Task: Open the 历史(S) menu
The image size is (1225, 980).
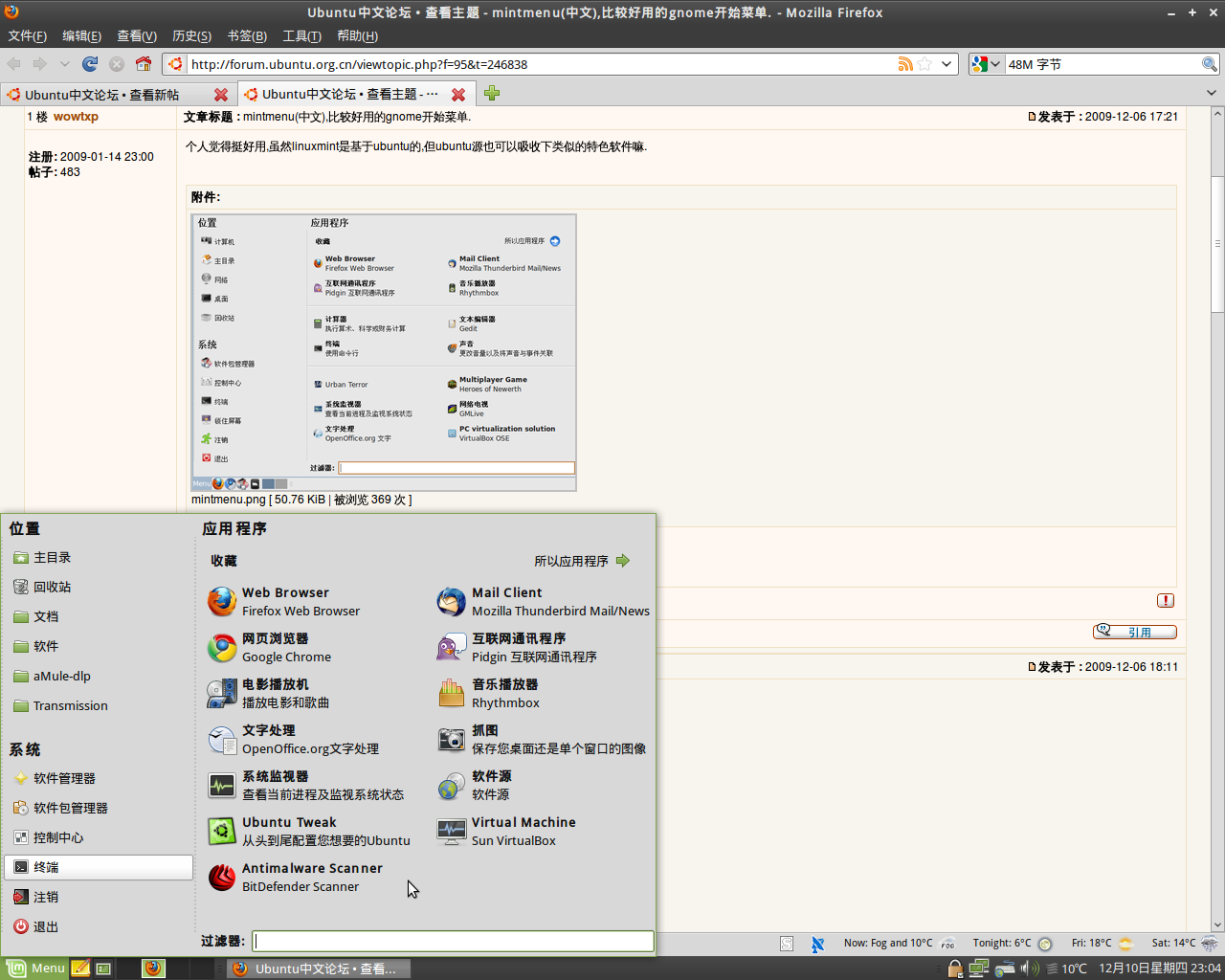Action: click(x=191, y=36)
